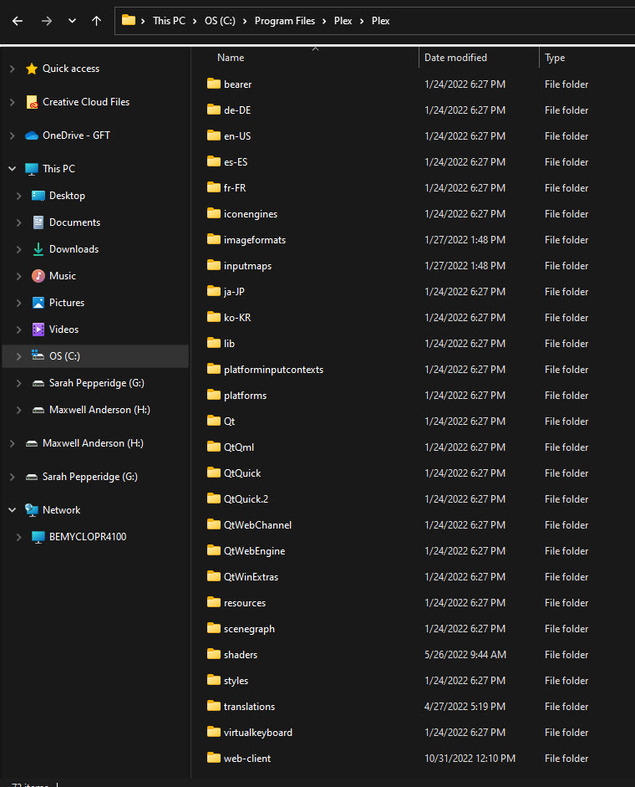This screenshot has width=635, height=787.
Task: Click the Network icon in sidebar
Action: pyautogui.click(x=32, y=510)
